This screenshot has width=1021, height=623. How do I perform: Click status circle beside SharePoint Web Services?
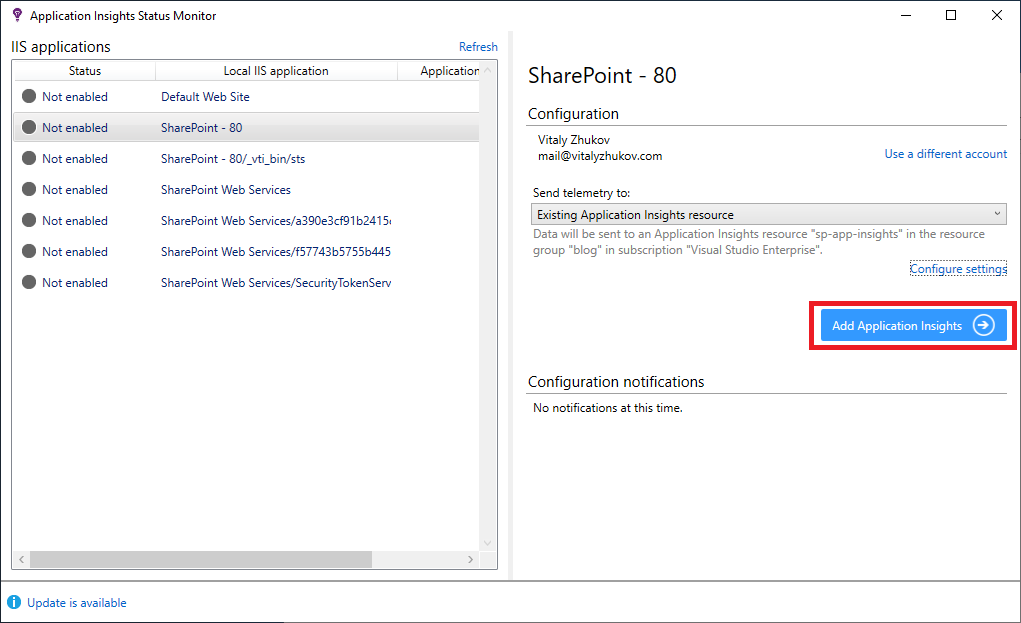29,189
